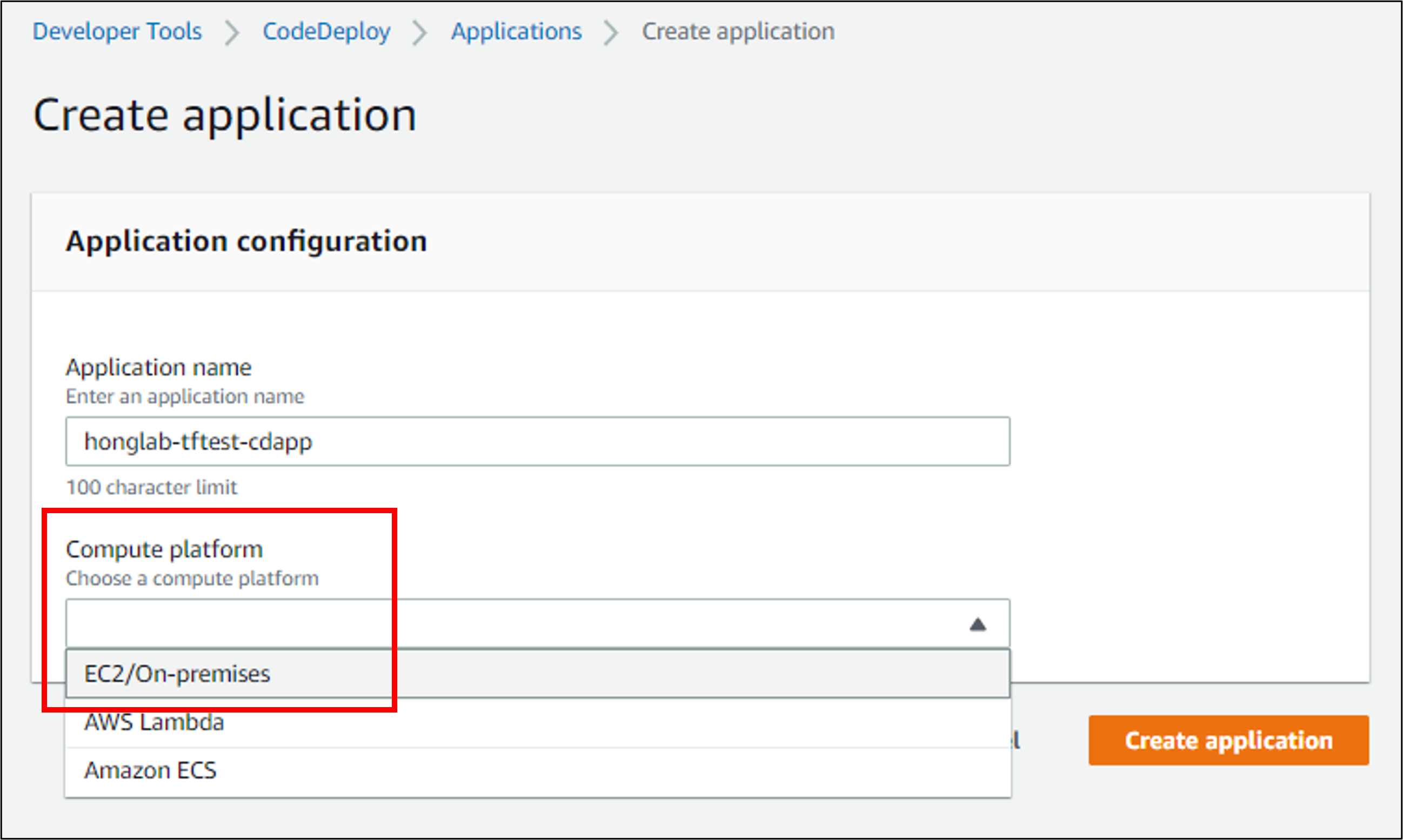Click the chevron after Developer Tools breadcrumb
The width and height of the screenshot is (1403, 840).
tap(231, 32)
